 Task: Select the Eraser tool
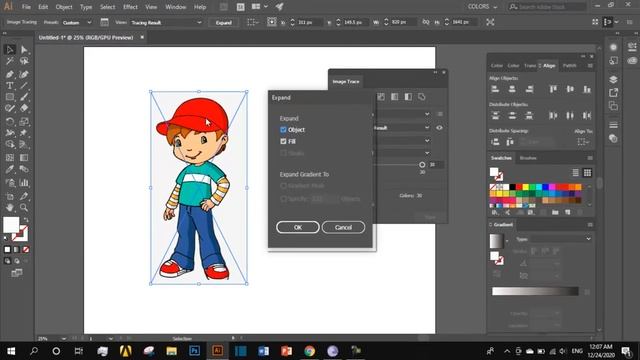tap(24, 108)
